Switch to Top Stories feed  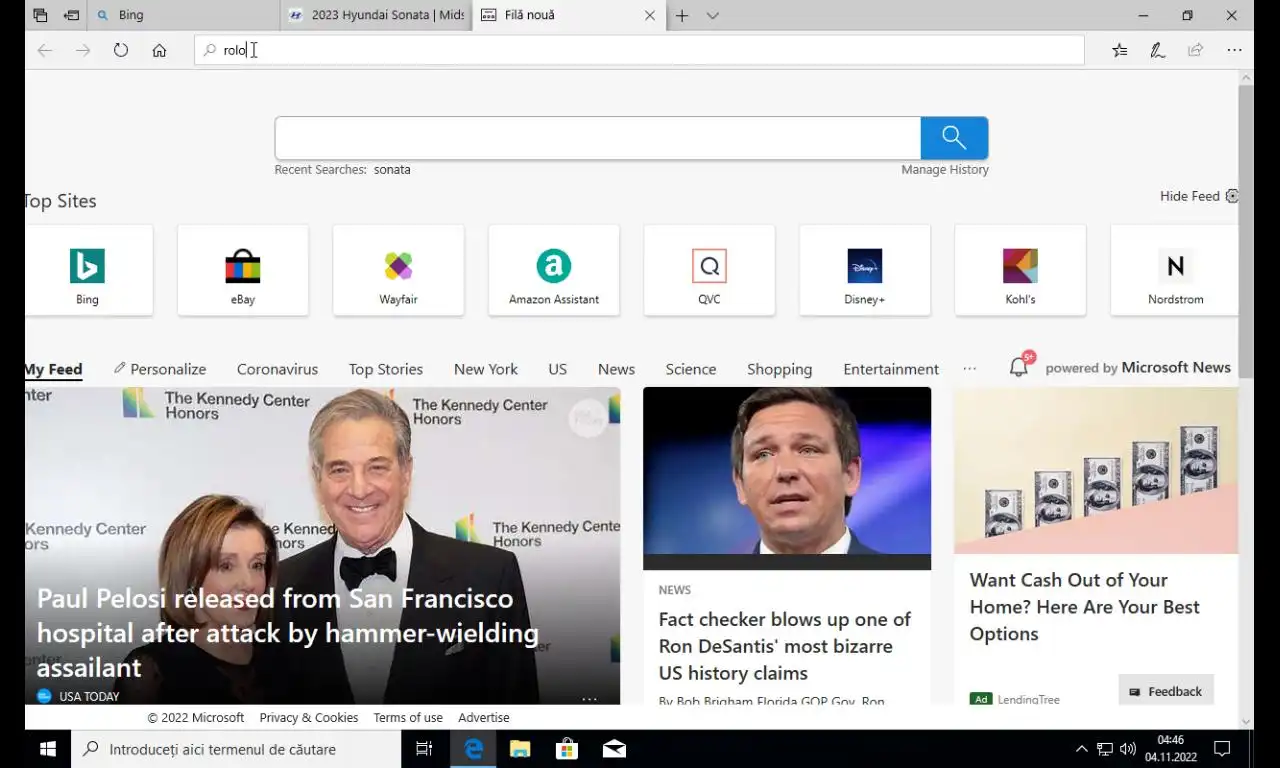[x=386, y=369]
